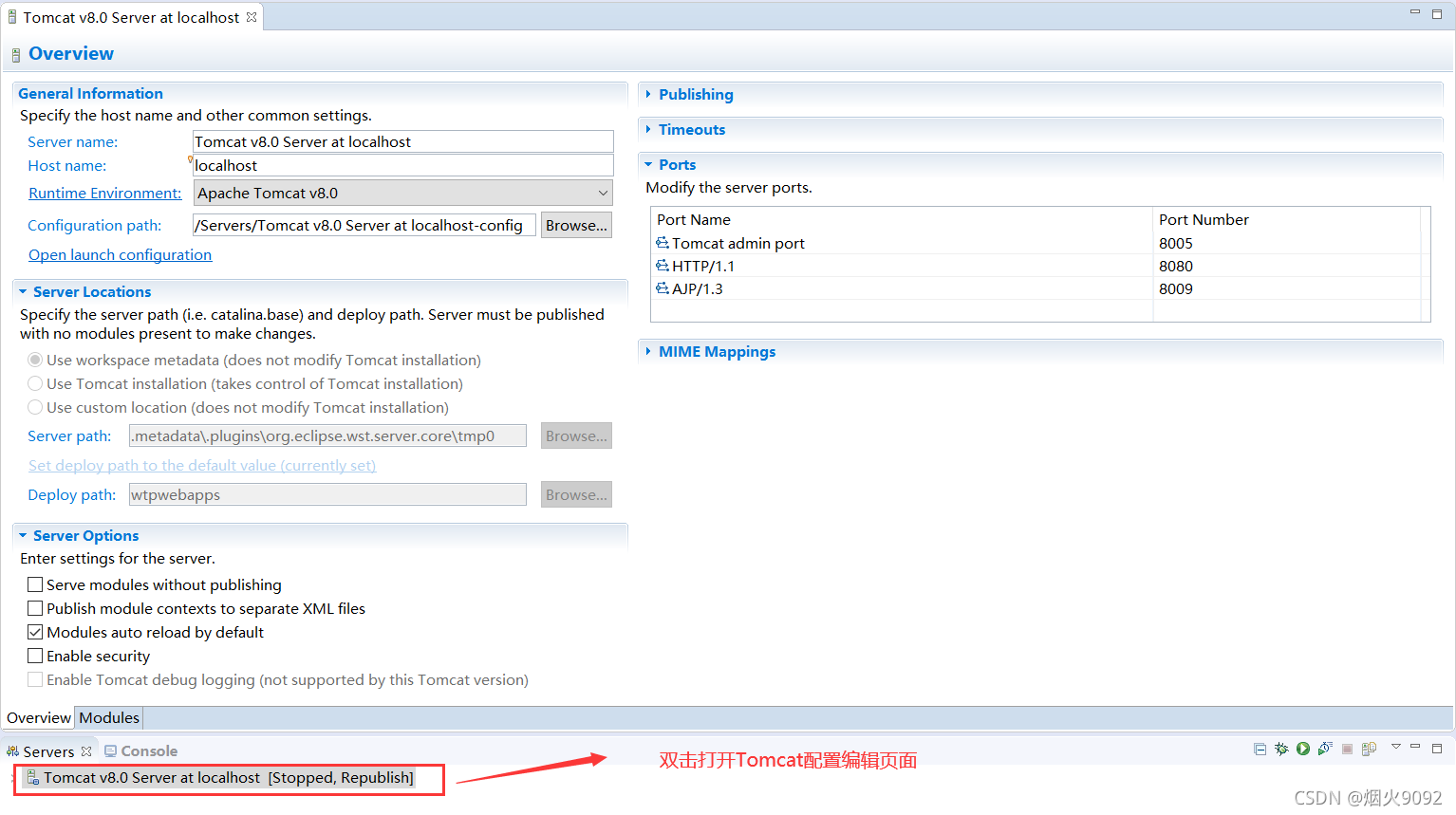Profile the server
The height and width of the screenshot is (815, 1456).
(x=1326, y=749)
